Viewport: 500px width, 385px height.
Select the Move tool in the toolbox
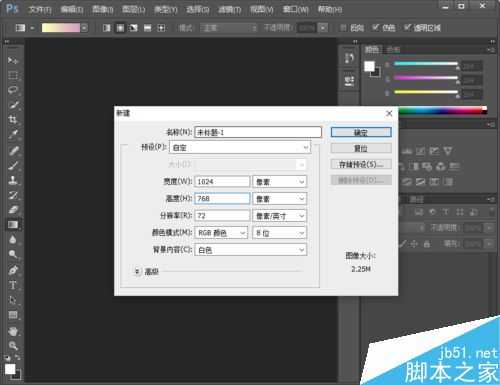[x=13, y=60]
